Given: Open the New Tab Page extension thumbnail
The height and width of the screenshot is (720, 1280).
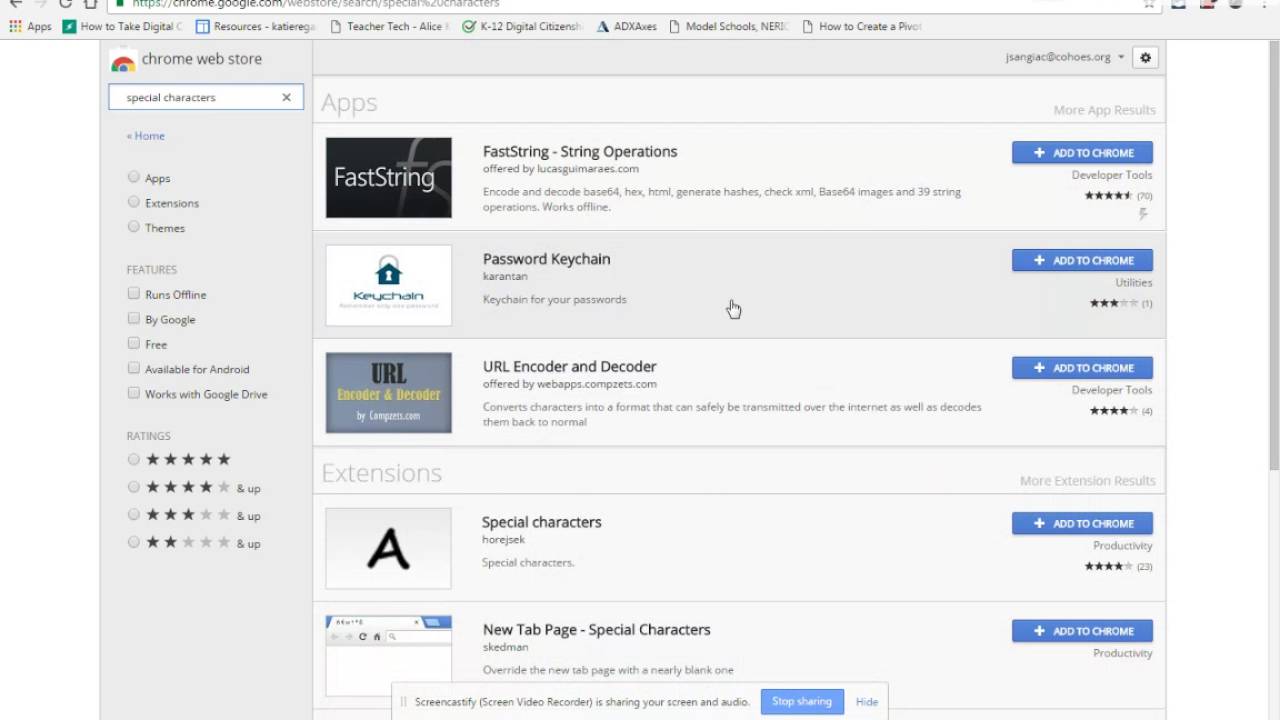Looking at the screenshot, I should coord(389,655).
